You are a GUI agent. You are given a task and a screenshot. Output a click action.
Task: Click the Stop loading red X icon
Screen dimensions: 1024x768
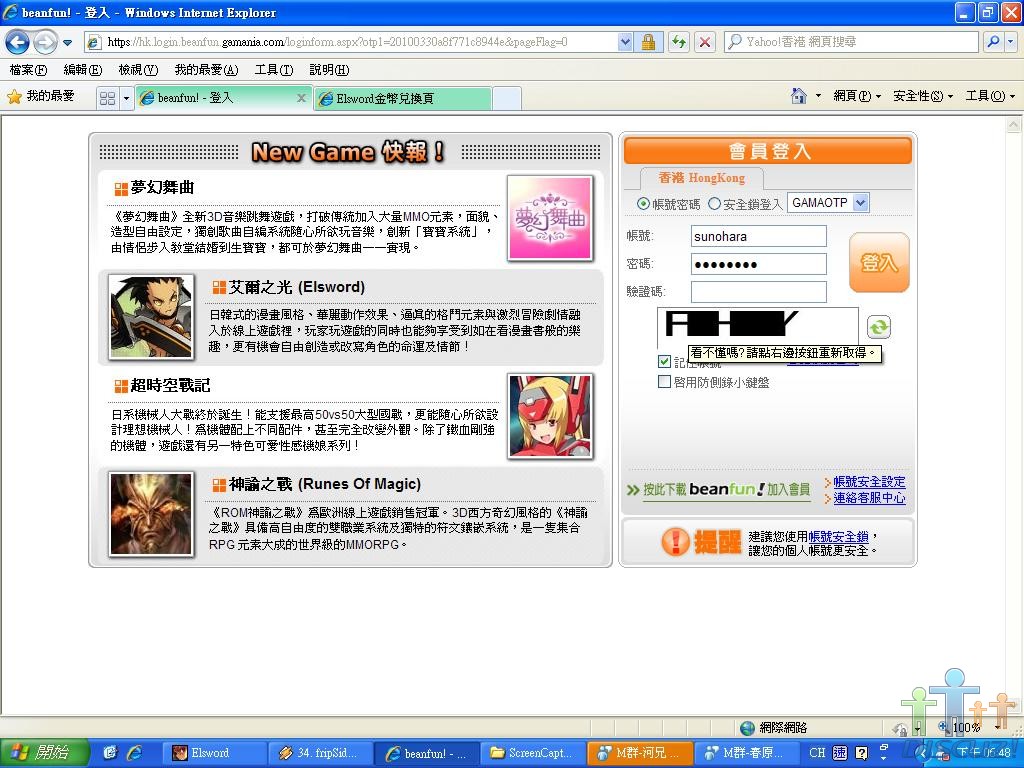[x=705, y=42]
